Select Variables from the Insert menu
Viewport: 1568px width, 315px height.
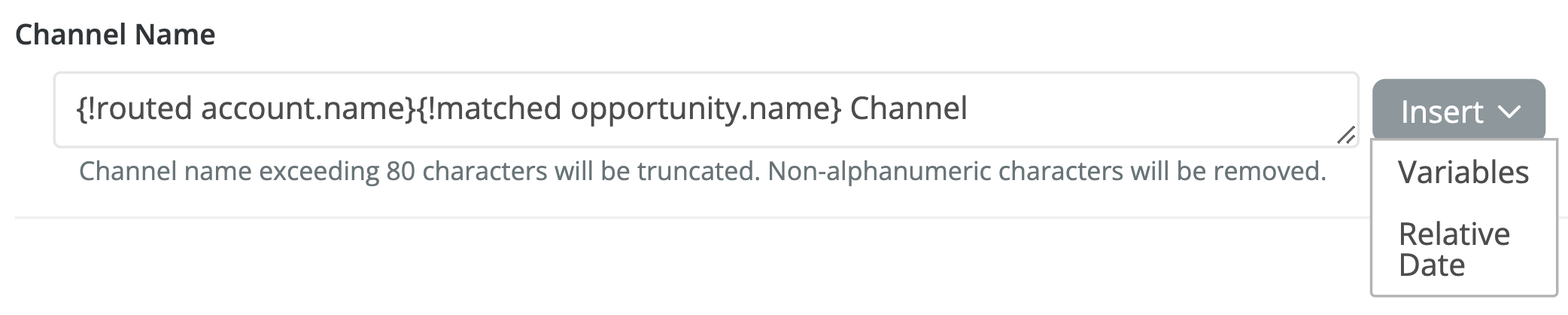click(x=1463, y=173)
